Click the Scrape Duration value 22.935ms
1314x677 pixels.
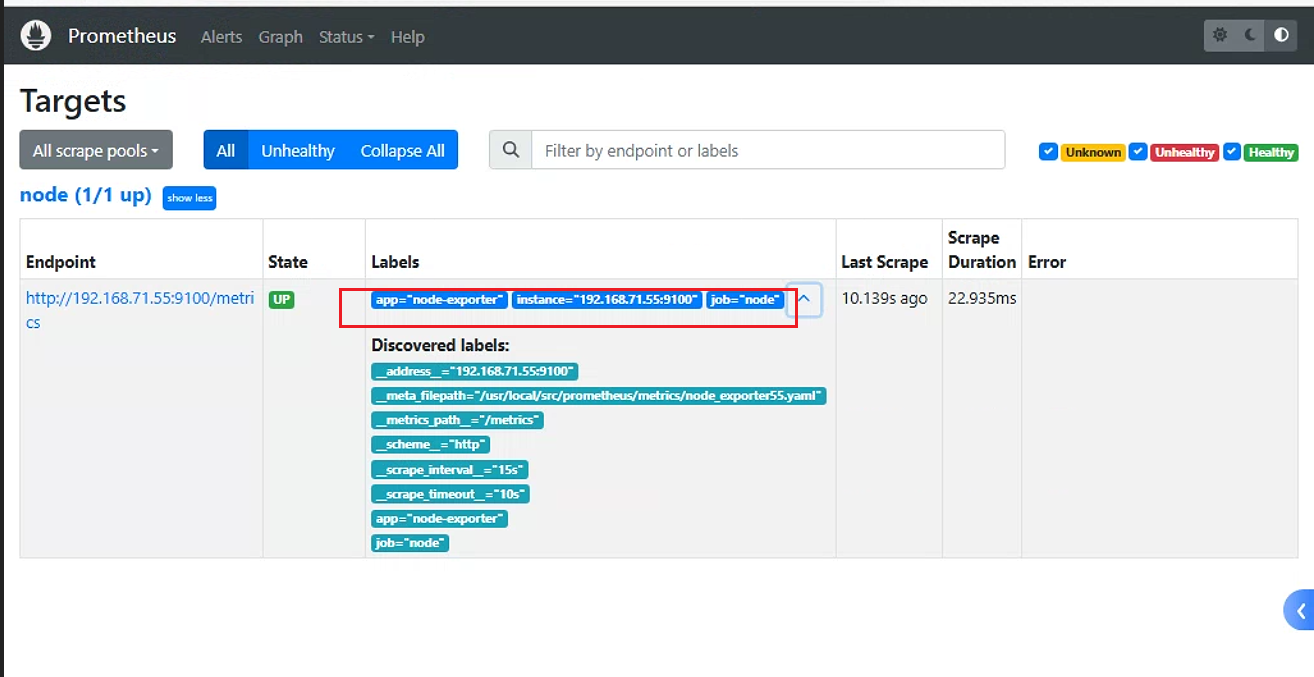point(982,298)
